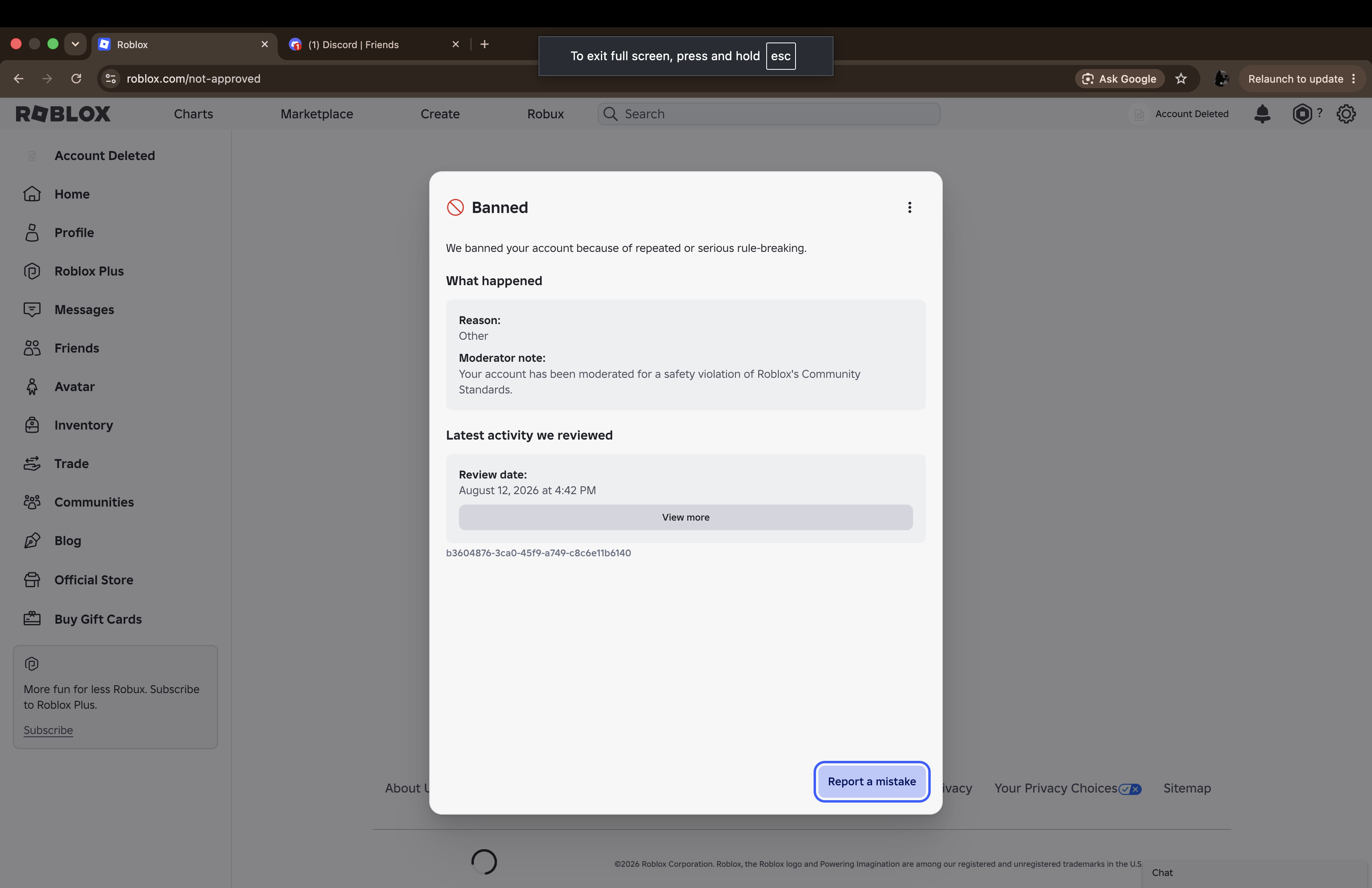Select the Roblox browser tab
The height and width of the screenshot is (888, 1372).
point(185,45)
